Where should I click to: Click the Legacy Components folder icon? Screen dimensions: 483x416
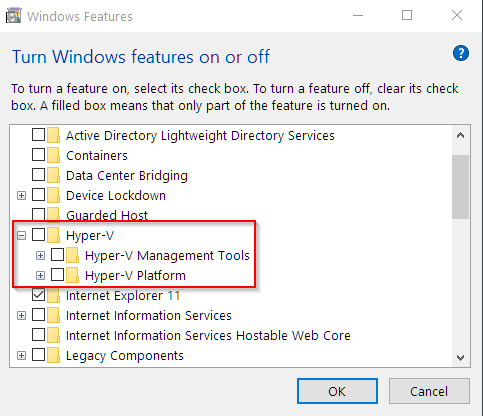53,355
